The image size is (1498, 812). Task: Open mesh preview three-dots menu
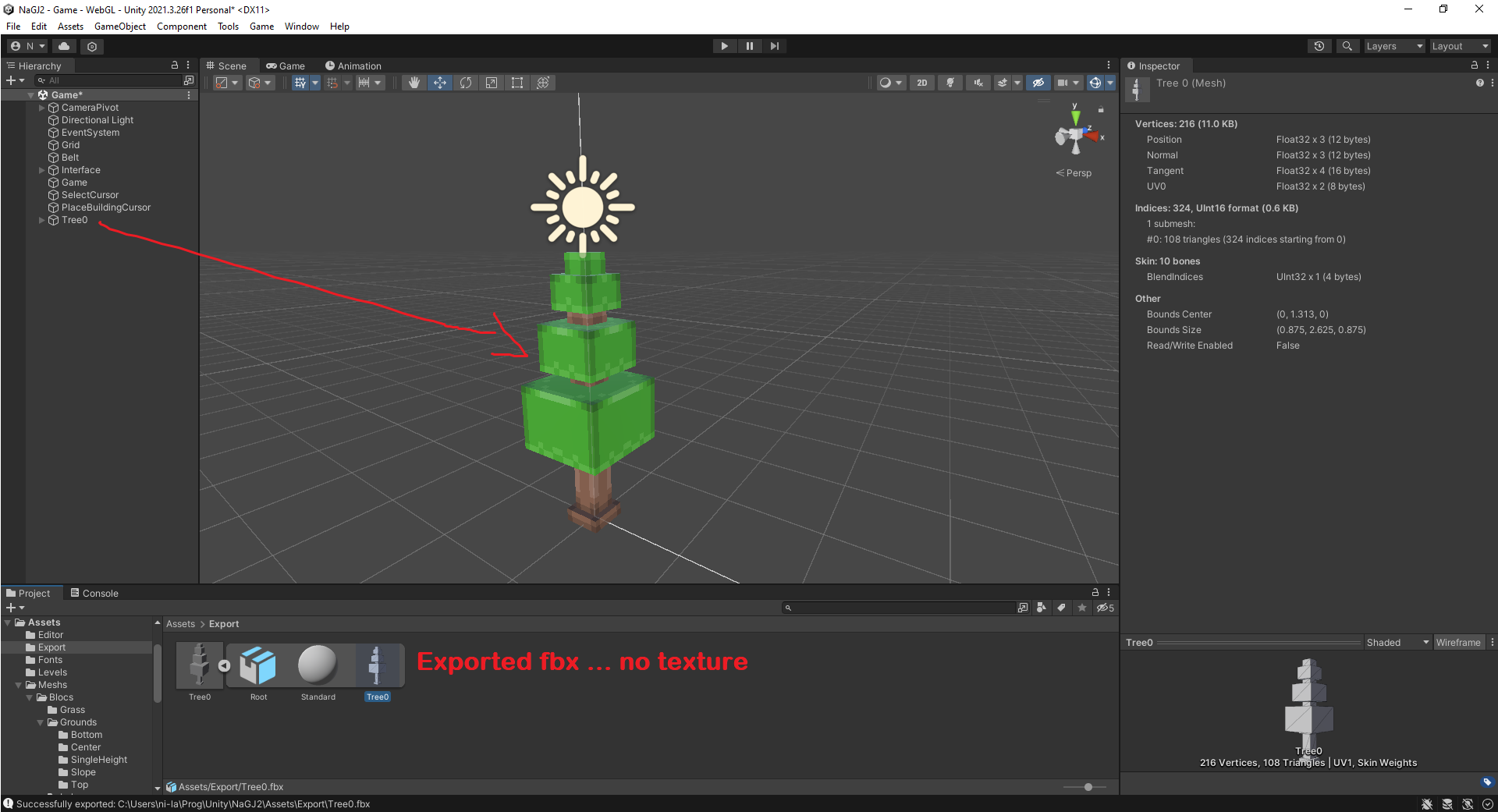(1492, 643)
